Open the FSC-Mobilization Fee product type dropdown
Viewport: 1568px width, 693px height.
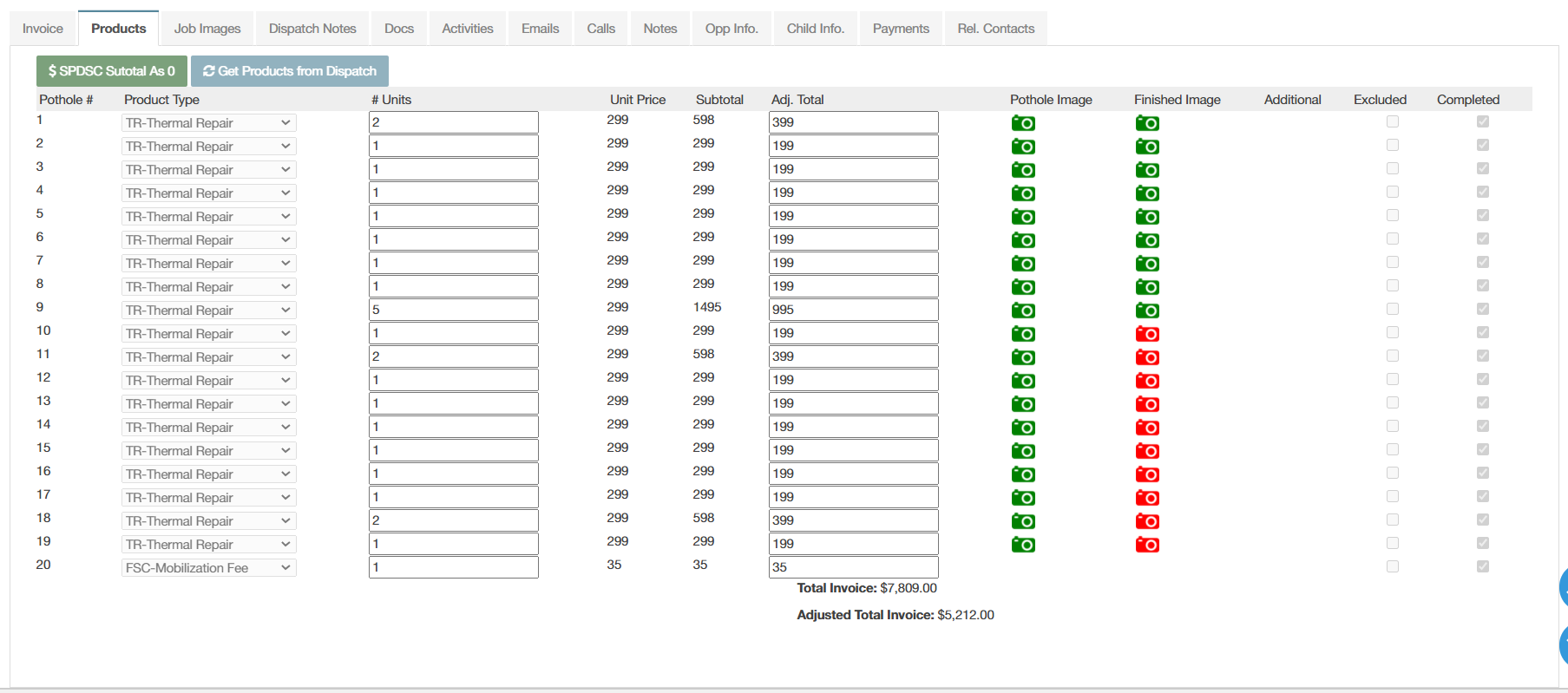coord(208,568)
